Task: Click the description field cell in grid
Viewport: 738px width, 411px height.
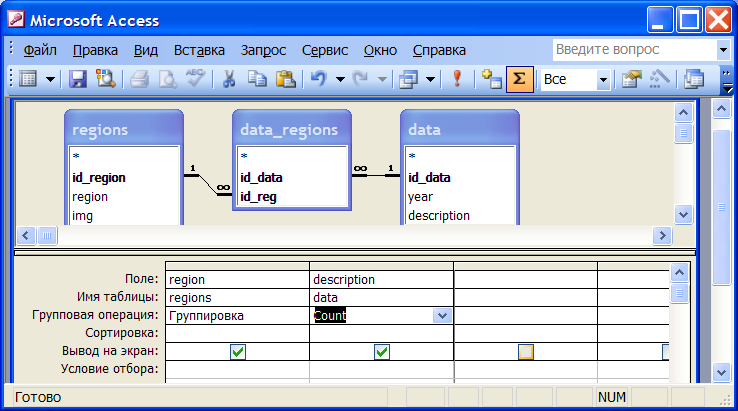Action: (381, 280)
